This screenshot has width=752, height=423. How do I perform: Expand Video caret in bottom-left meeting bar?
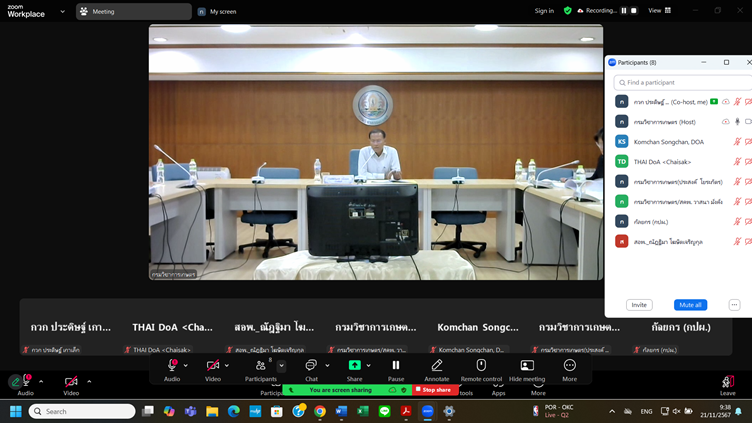coord(89,382)
